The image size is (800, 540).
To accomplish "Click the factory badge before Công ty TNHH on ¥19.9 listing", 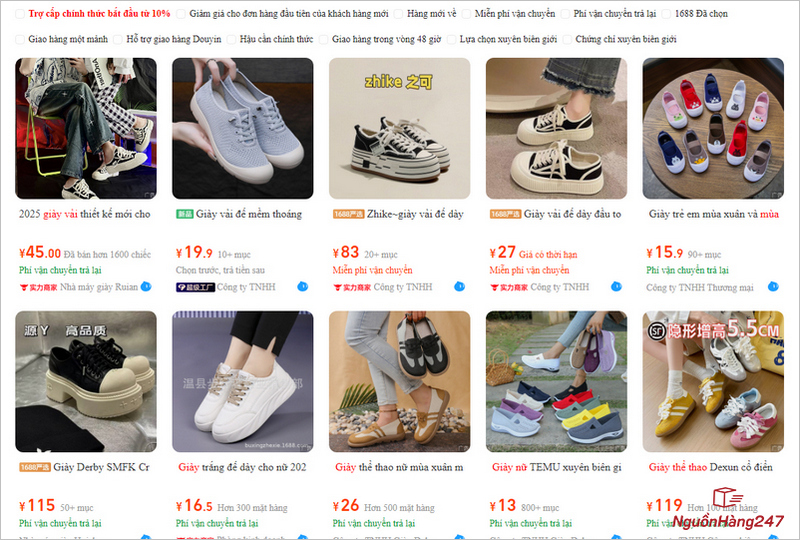I will point(195,287).
